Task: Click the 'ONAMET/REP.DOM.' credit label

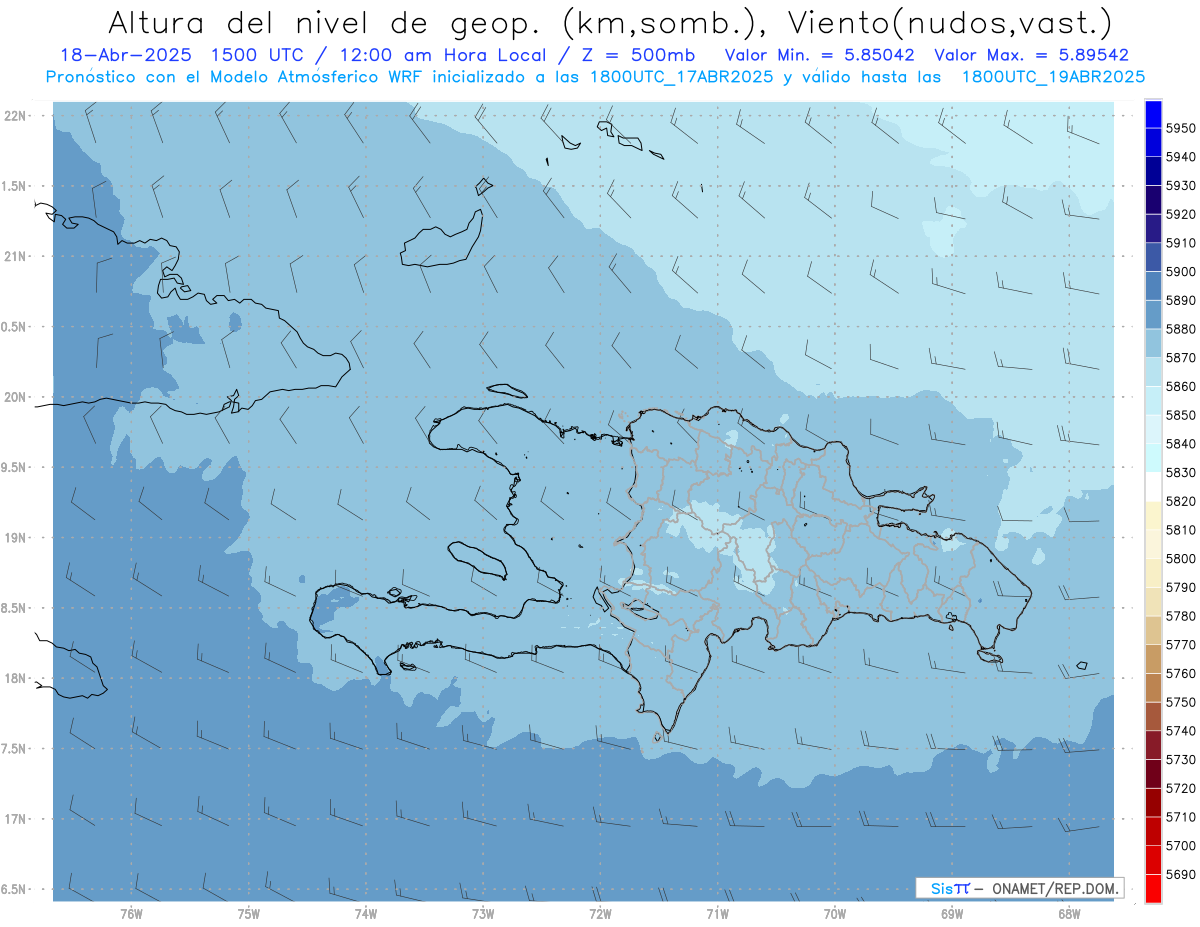Action: click(1055, 888)
